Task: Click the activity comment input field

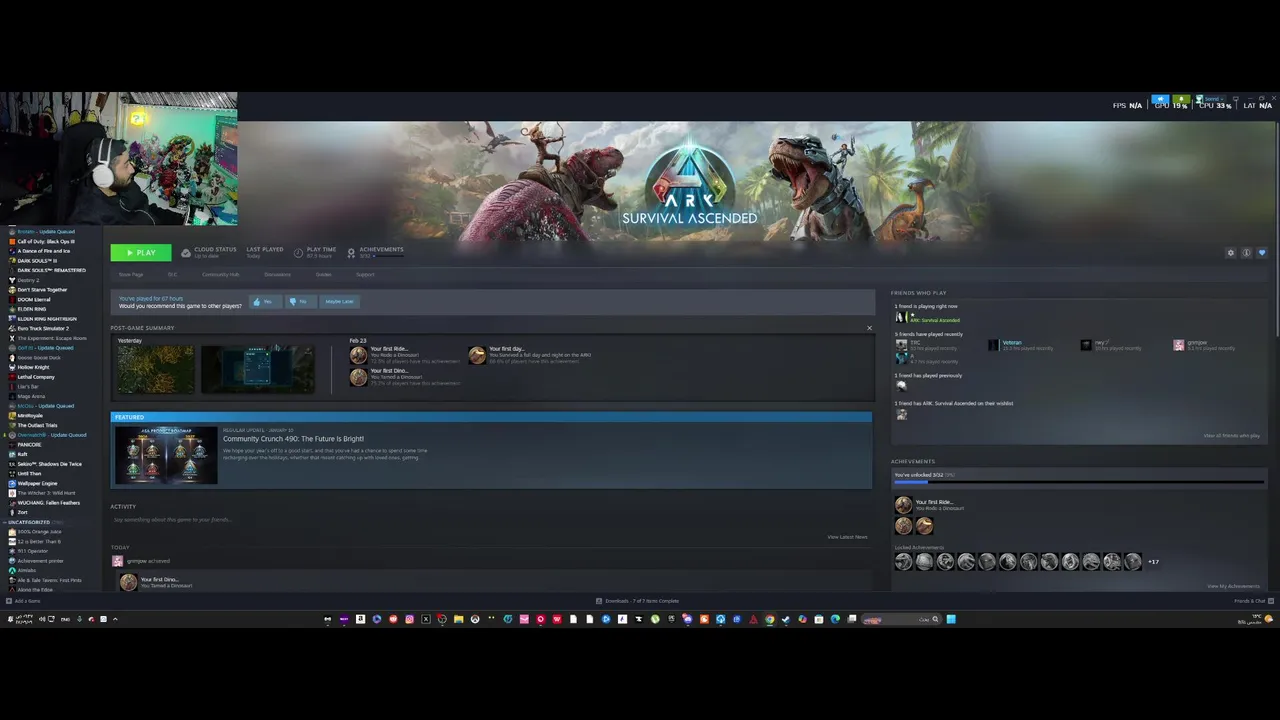Action: (x=490, y=520)
